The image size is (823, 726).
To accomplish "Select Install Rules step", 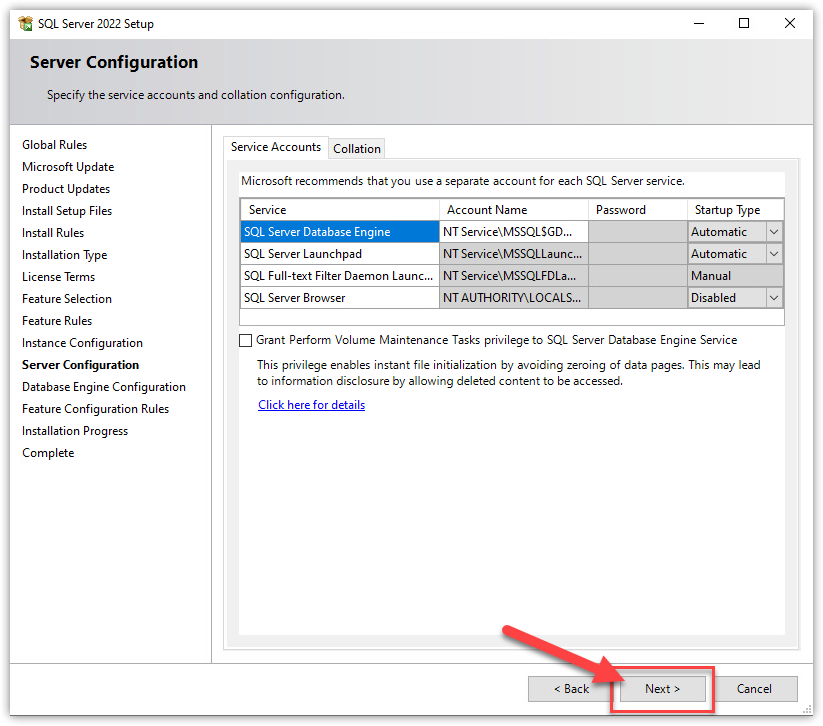I will 53,233.
